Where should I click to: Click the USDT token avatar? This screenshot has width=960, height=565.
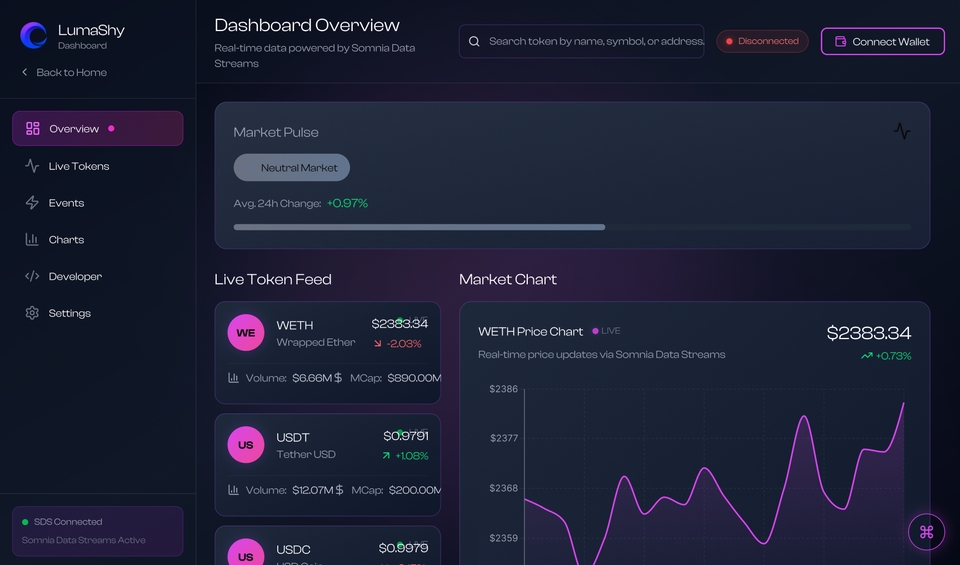click(x=246, y=445)
